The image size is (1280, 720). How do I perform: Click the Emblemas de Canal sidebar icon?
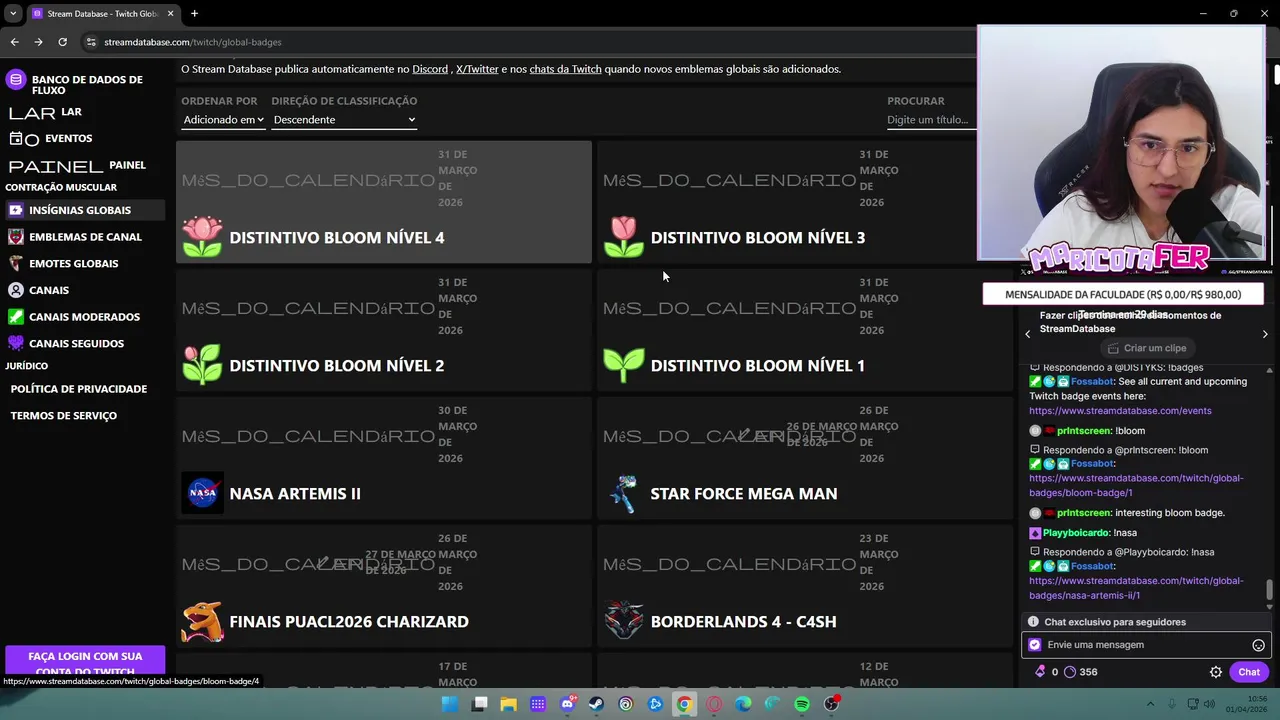coord(16,237)
